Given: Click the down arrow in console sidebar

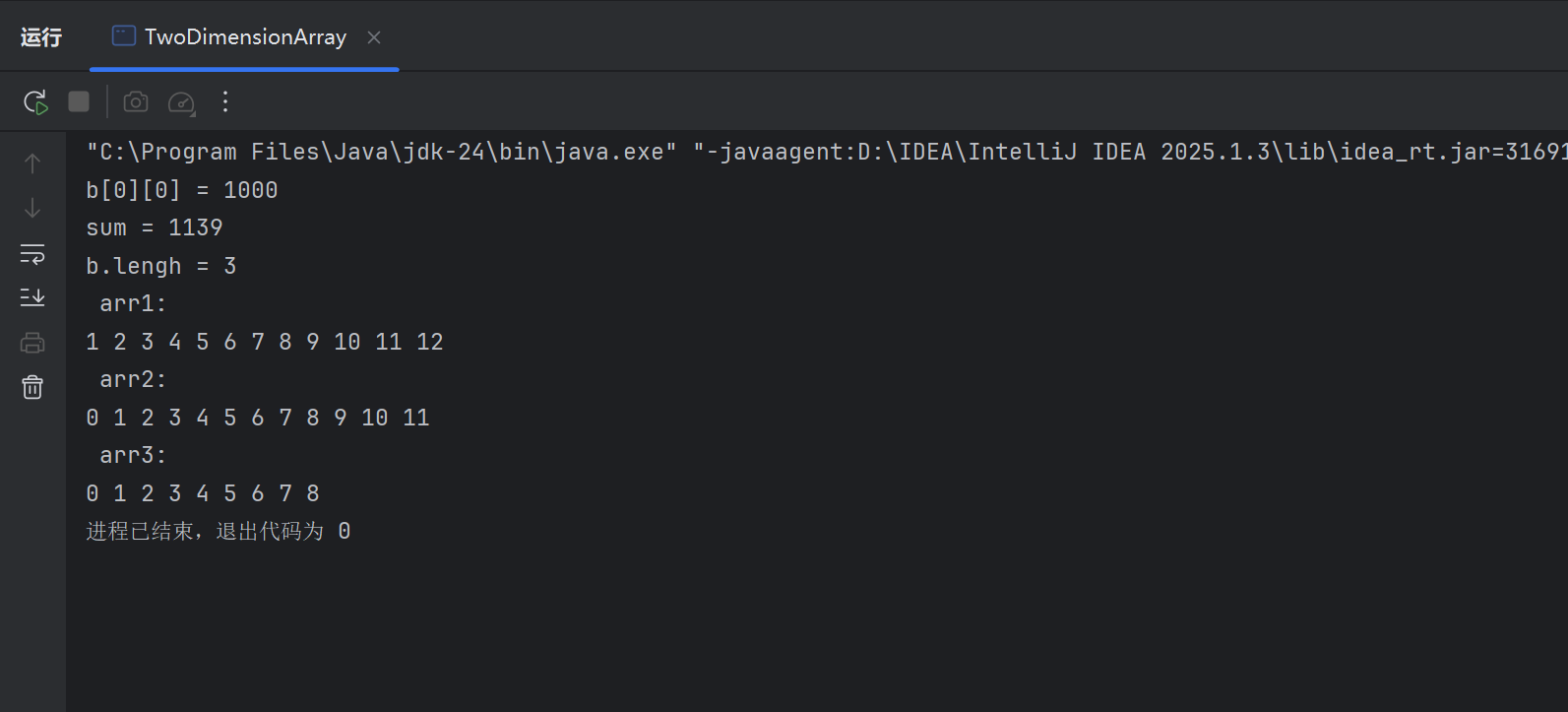Looking at the screenshot, I should click(x=32, y=208).
